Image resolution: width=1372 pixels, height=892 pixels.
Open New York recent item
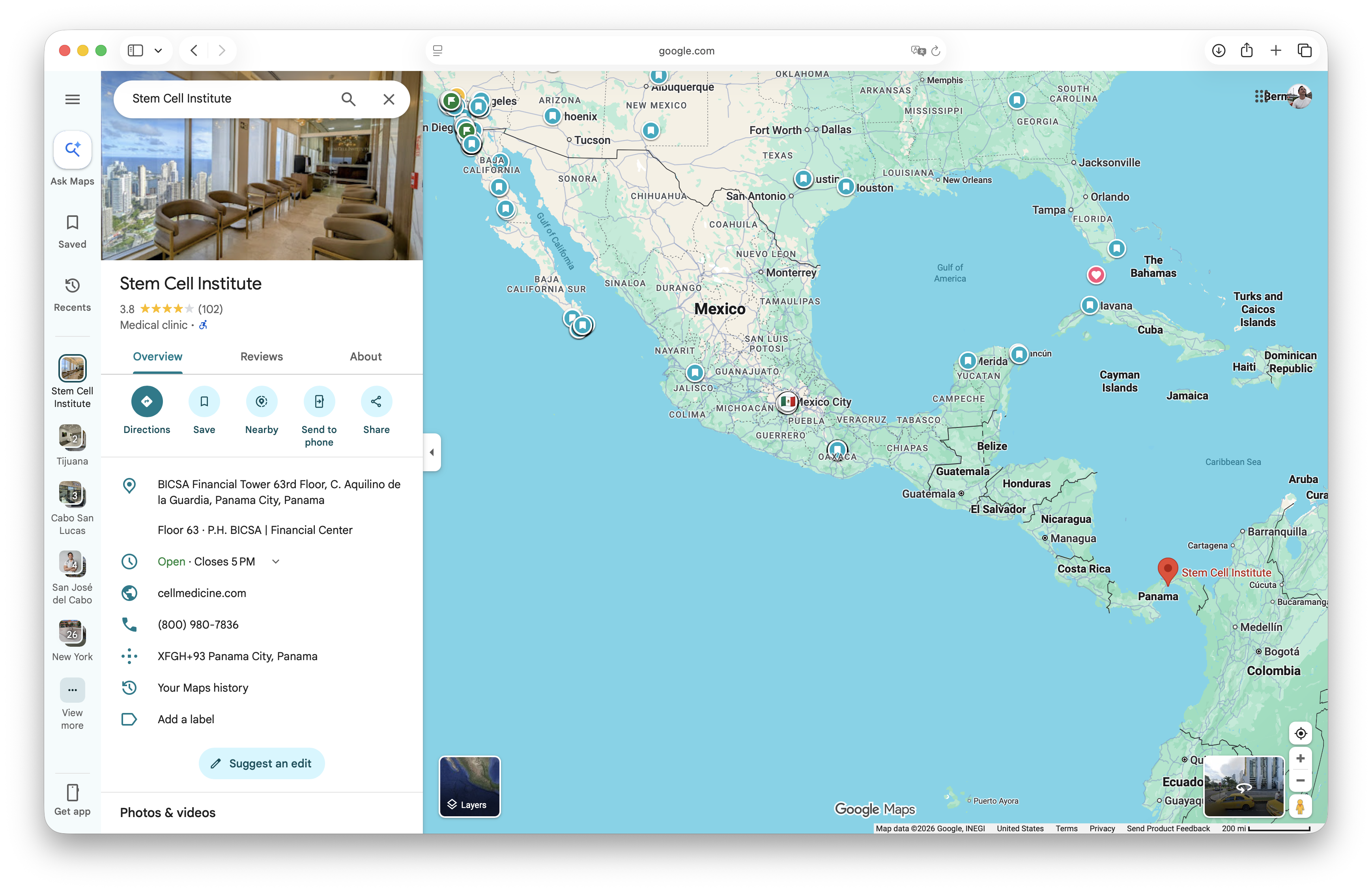pyautogui.click(x=72, y=641)
